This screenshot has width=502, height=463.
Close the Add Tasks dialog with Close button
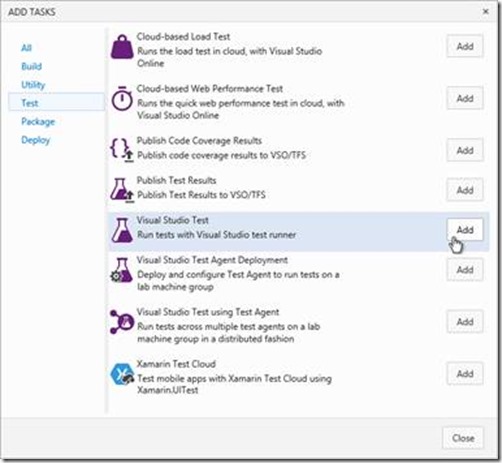click(463, 438)
